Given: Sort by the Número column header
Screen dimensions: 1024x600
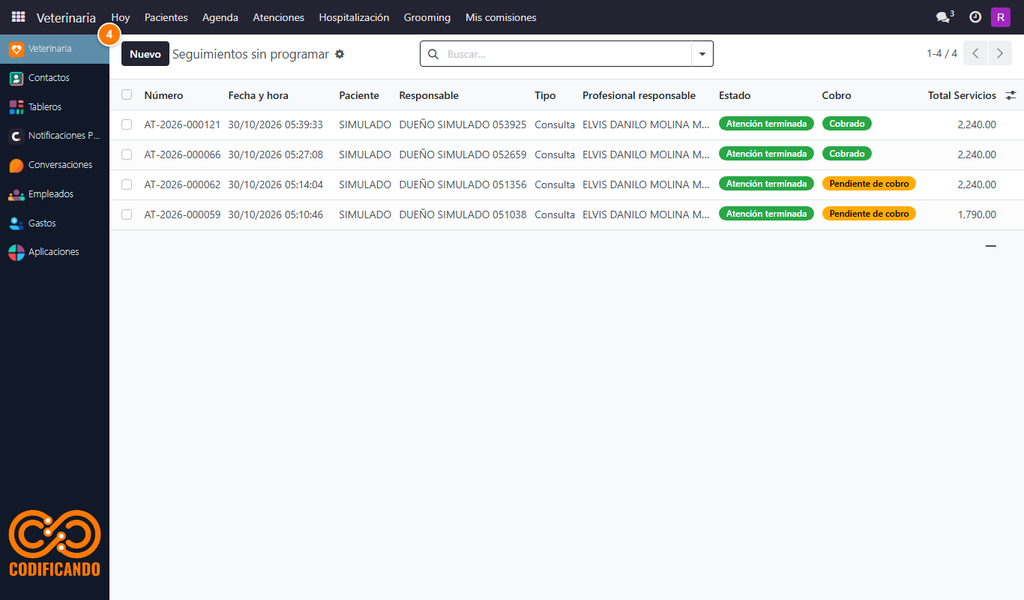Looking at the screenshot, I should [x=164, y=95].
